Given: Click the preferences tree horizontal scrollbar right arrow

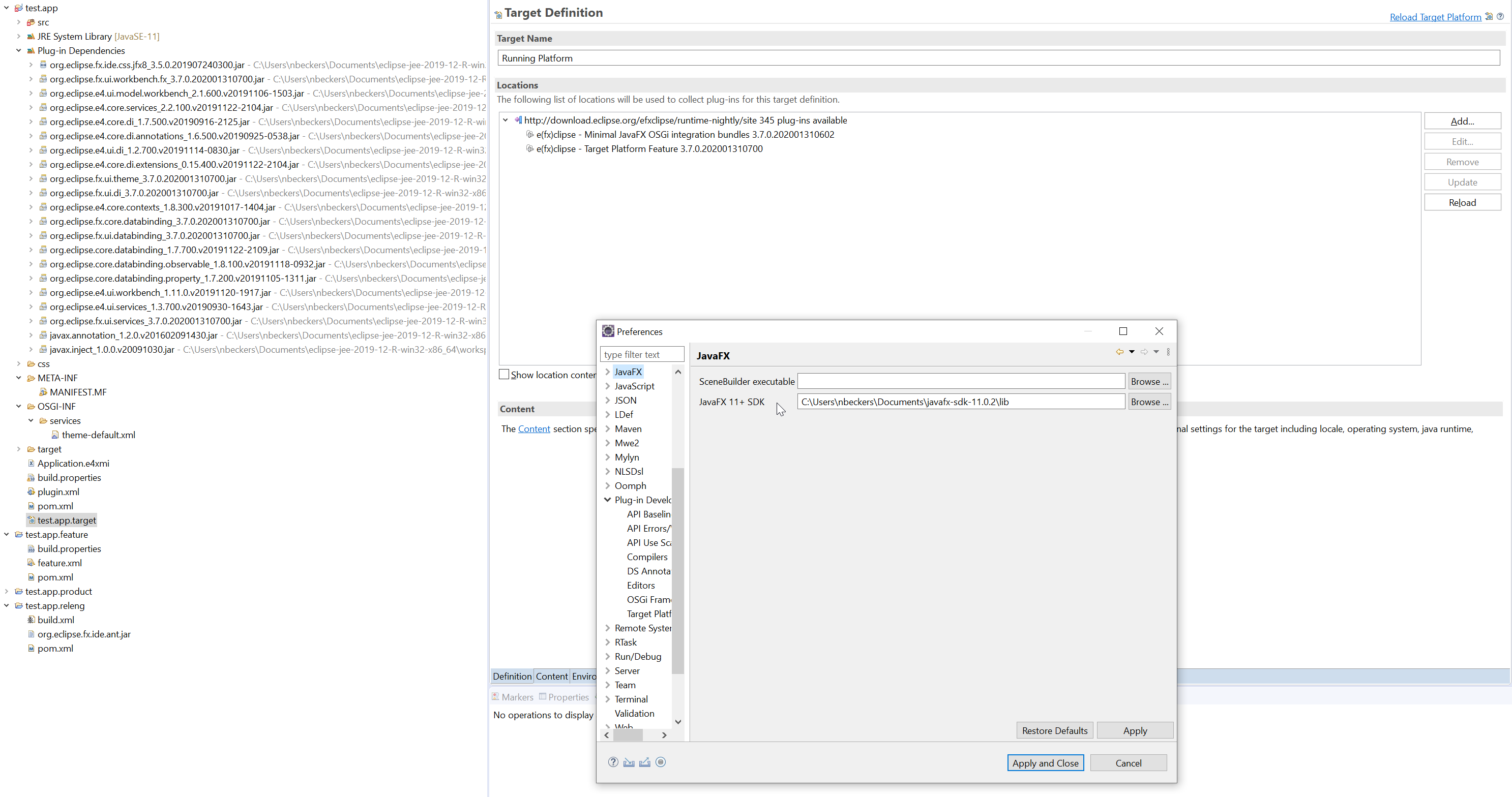Looking at the screenshot, I should click(x=664, y=735).
